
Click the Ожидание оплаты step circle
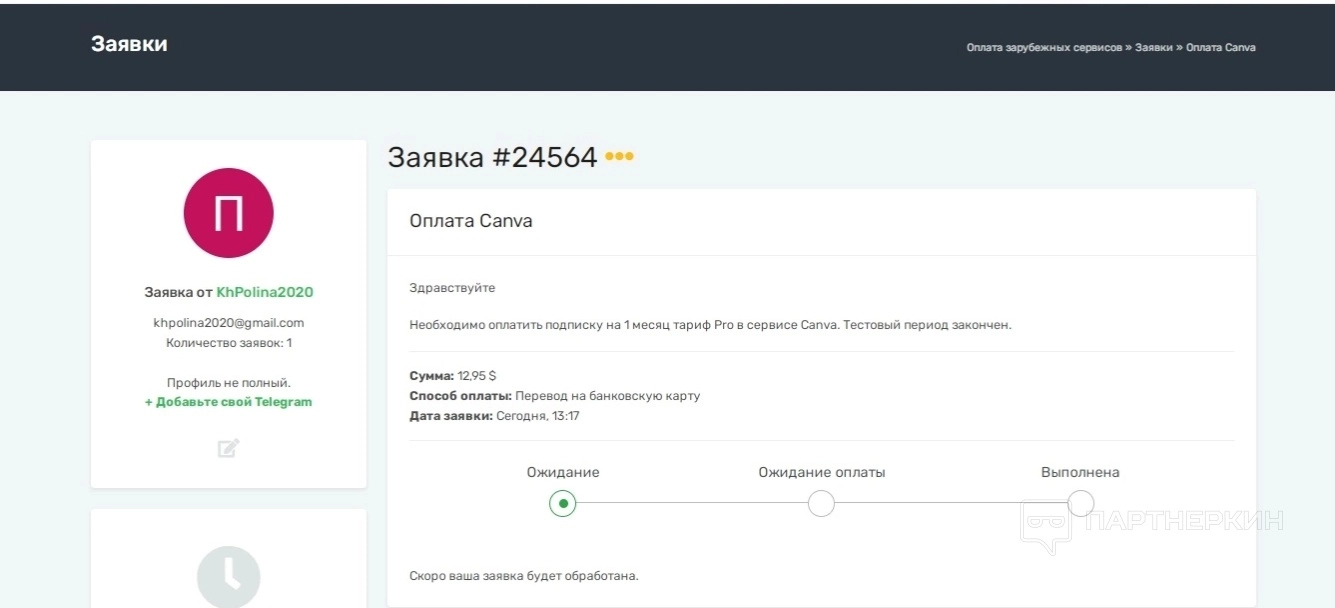click(821, 503)
